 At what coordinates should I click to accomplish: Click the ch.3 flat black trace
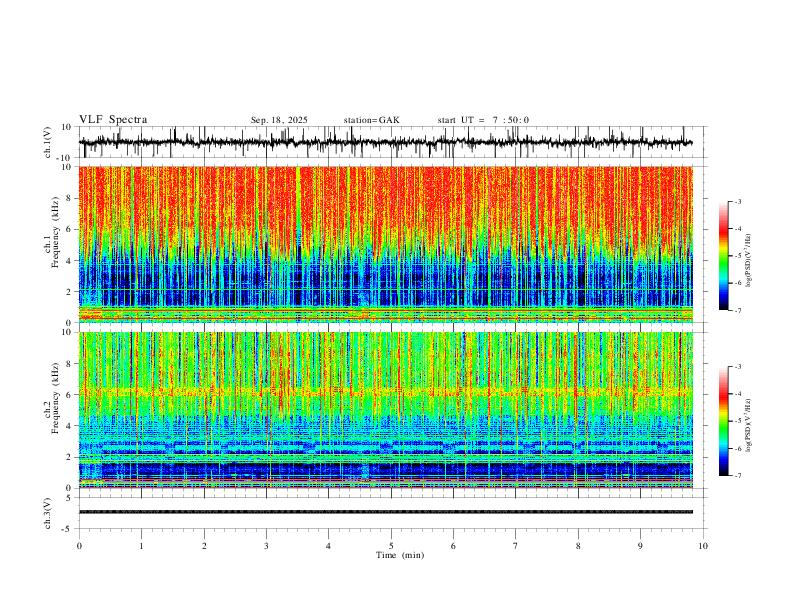pyautogui.click(x=385, y=512)
